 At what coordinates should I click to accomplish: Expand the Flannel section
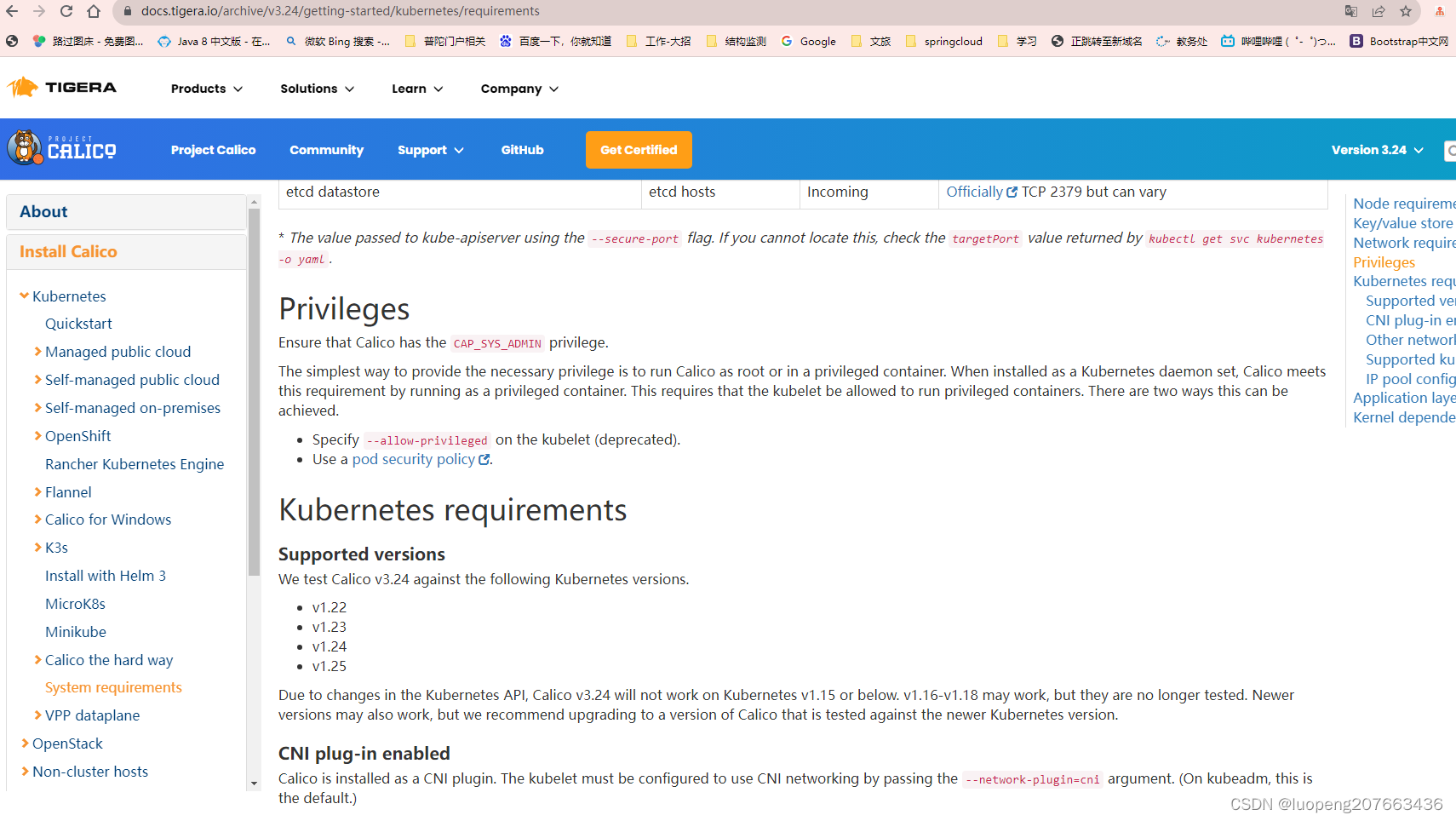click(x=37, y=491)
